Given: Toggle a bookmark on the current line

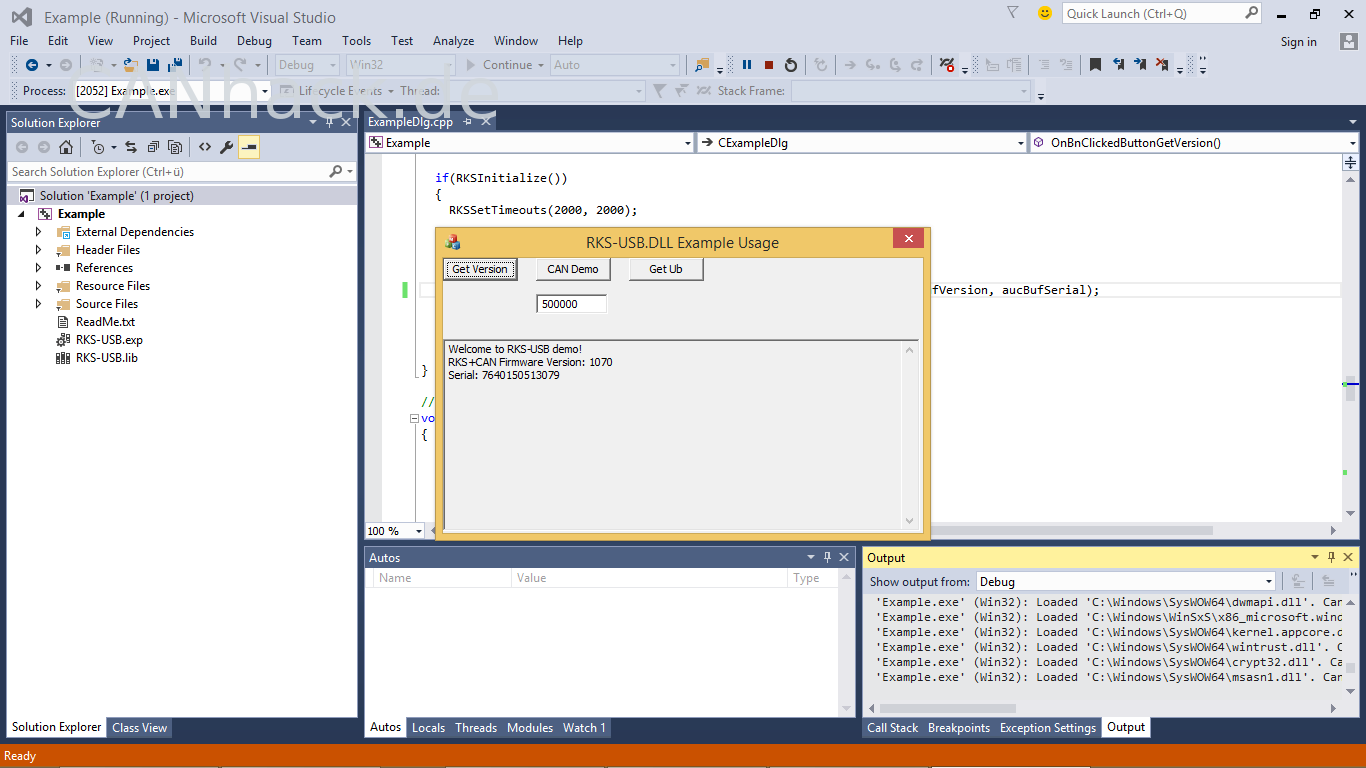Looking at the screenshot, I should coord(1095,65).
